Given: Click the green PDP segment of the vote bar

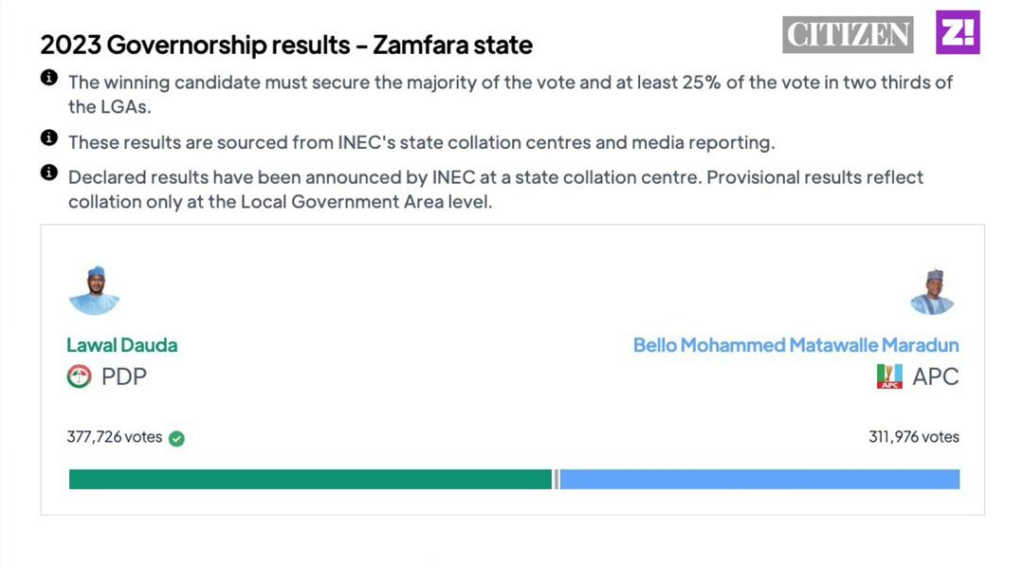Looking at the screenshot, I should (x=310, y=479).
